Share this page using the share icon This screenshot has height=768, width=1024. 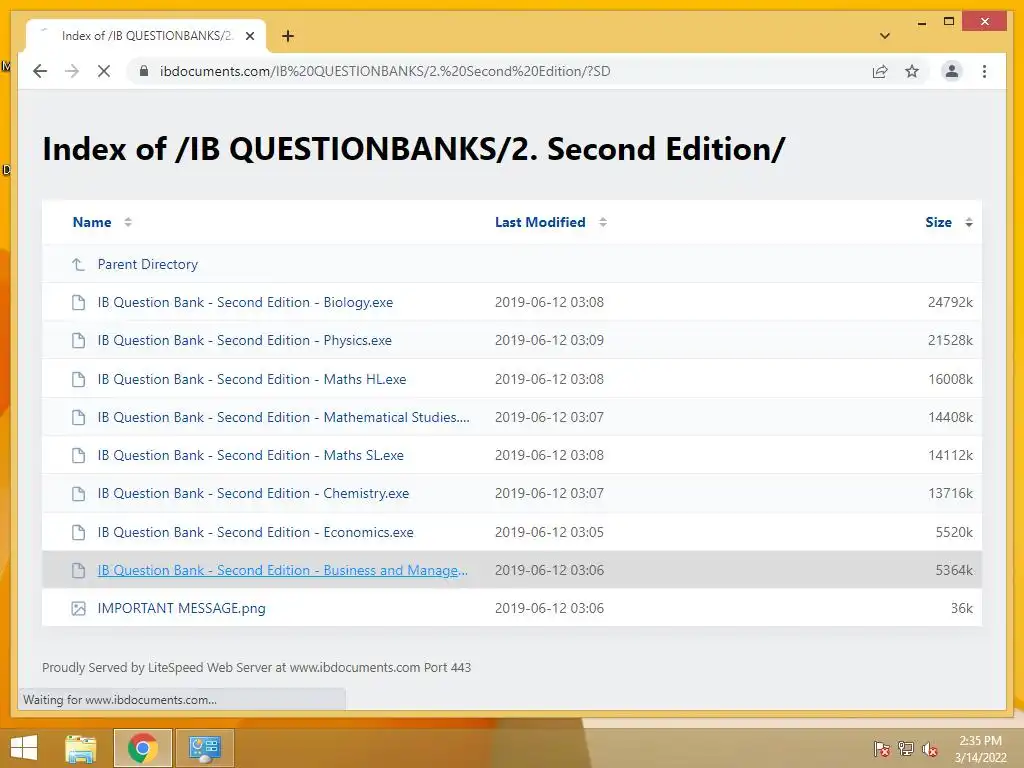tap(880, 71)
